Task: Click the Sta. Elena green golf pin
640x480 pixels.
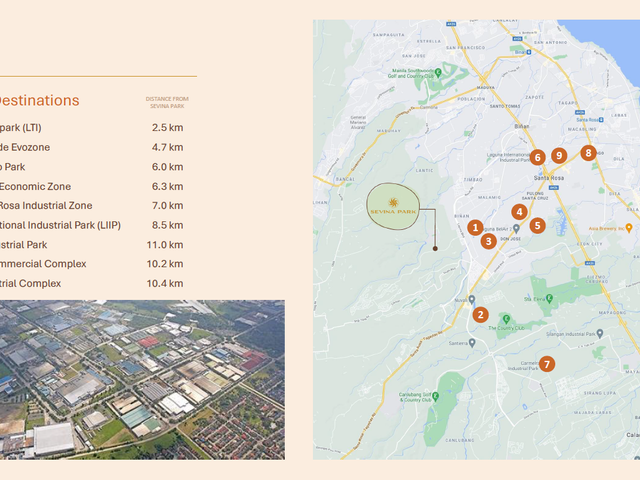Action: tap(549, 298)
